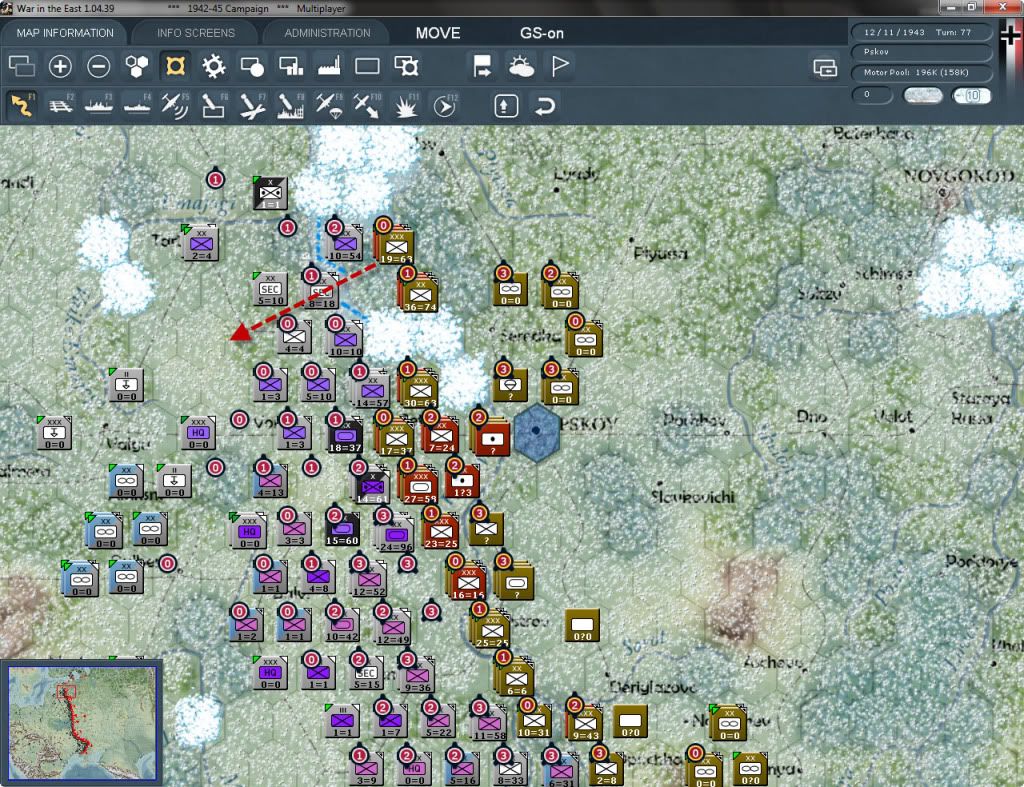This screenshot has width=1024, height=787.
Task: Select the Soviet 36=74 unit stack
Action: tap(420, 294)
